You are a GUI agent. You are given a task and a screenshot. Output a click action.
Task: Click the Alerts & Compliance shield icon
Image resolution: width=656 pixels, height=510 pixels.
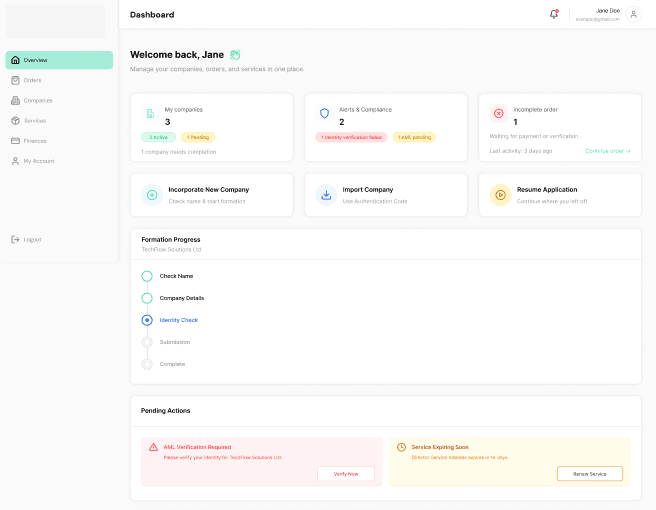coord(324,113)
